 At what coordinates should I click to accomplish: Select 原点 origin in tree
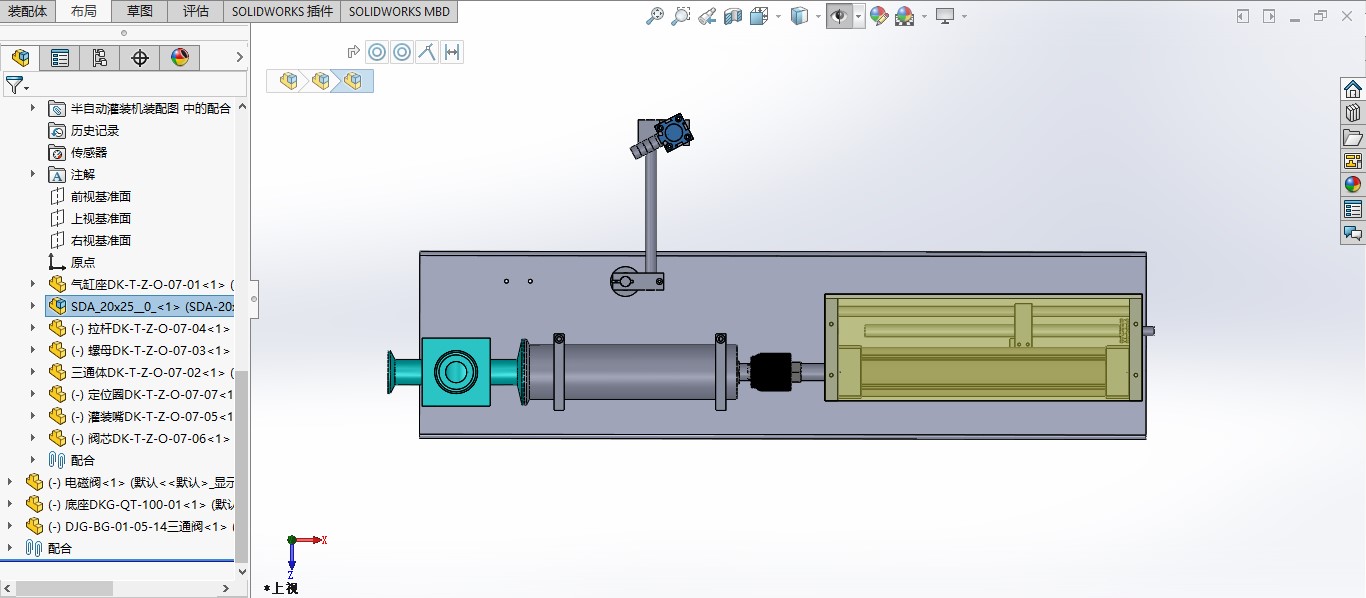[83, 262]
